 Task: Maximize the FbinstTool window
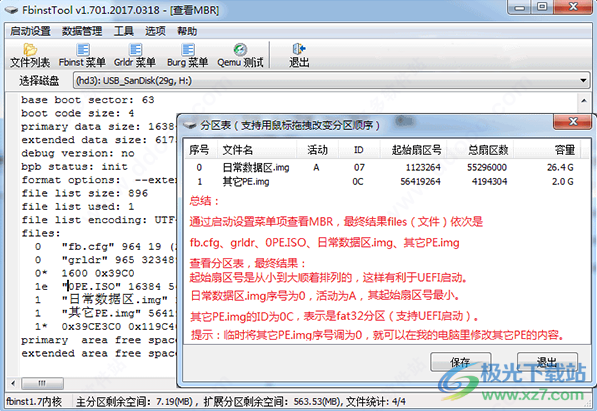point(542,7)
